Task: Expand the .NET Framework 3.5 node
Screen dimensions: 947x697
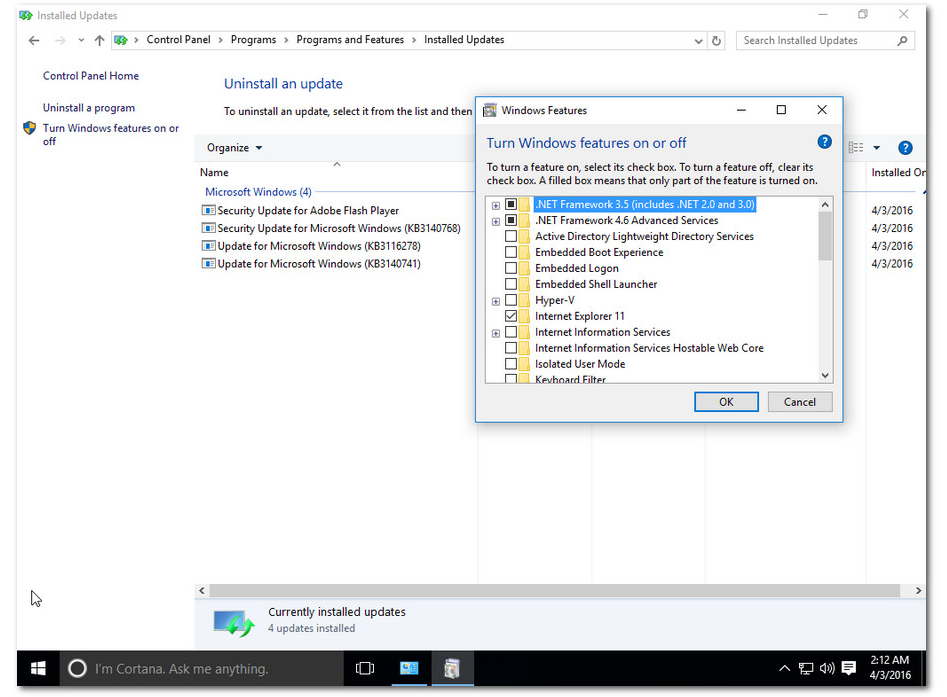Action: click(x=496, y=206)
